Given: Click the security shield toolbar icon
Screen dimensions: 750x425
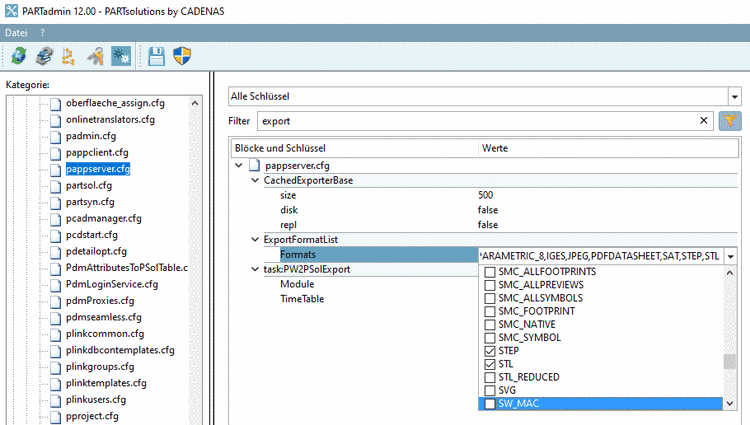Looking at the screenshot, I should (182, 57).
